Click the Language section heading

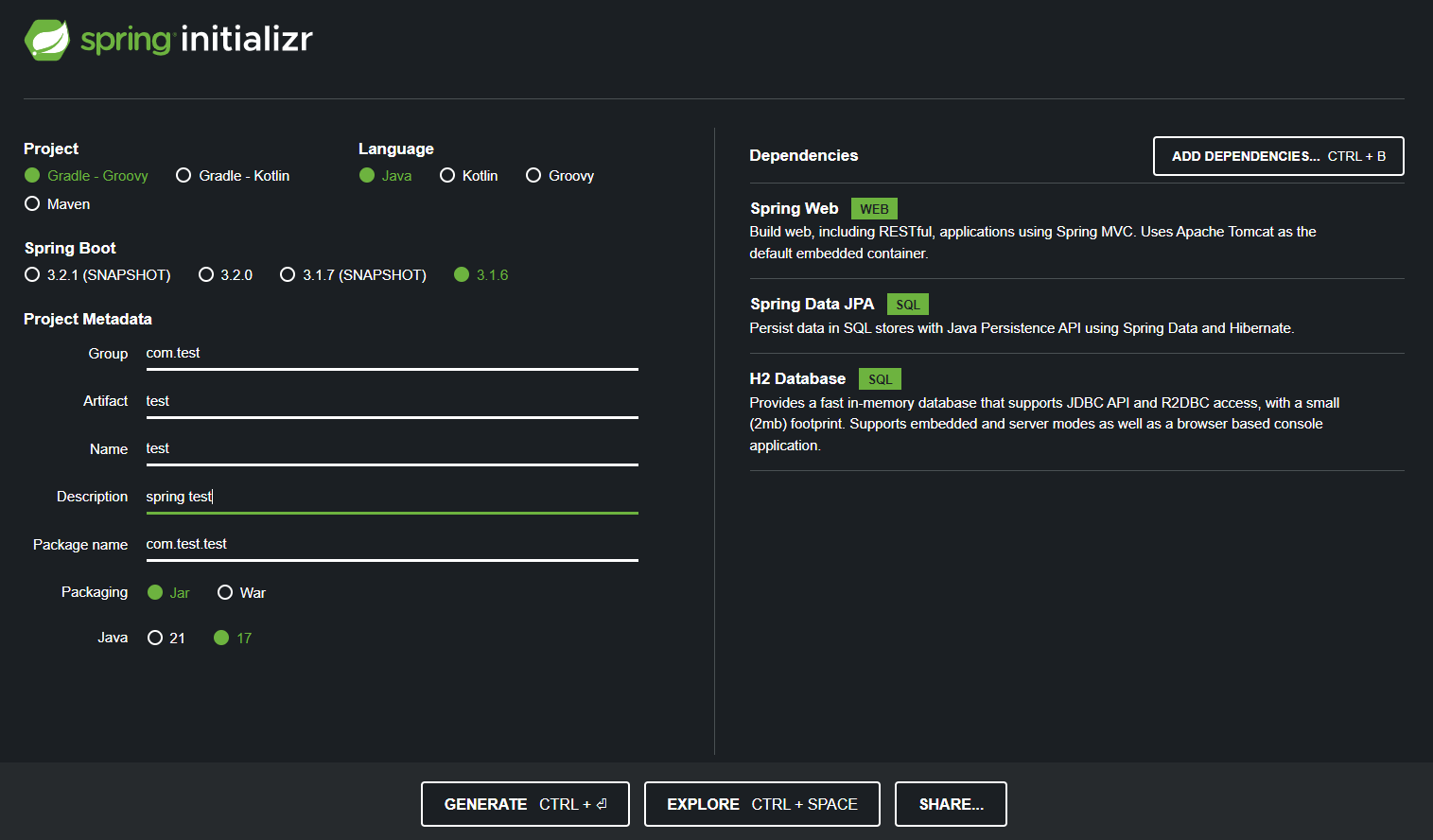tap(395, 149)
